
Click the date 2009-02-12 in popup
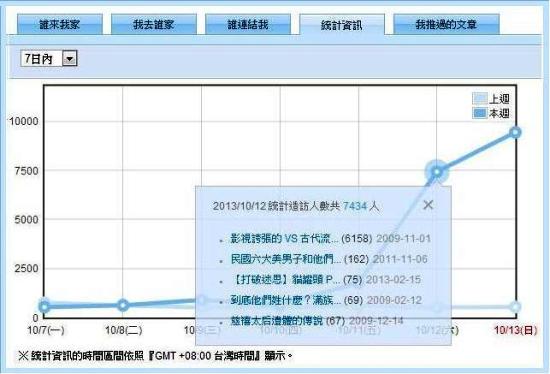coord(394,300)
